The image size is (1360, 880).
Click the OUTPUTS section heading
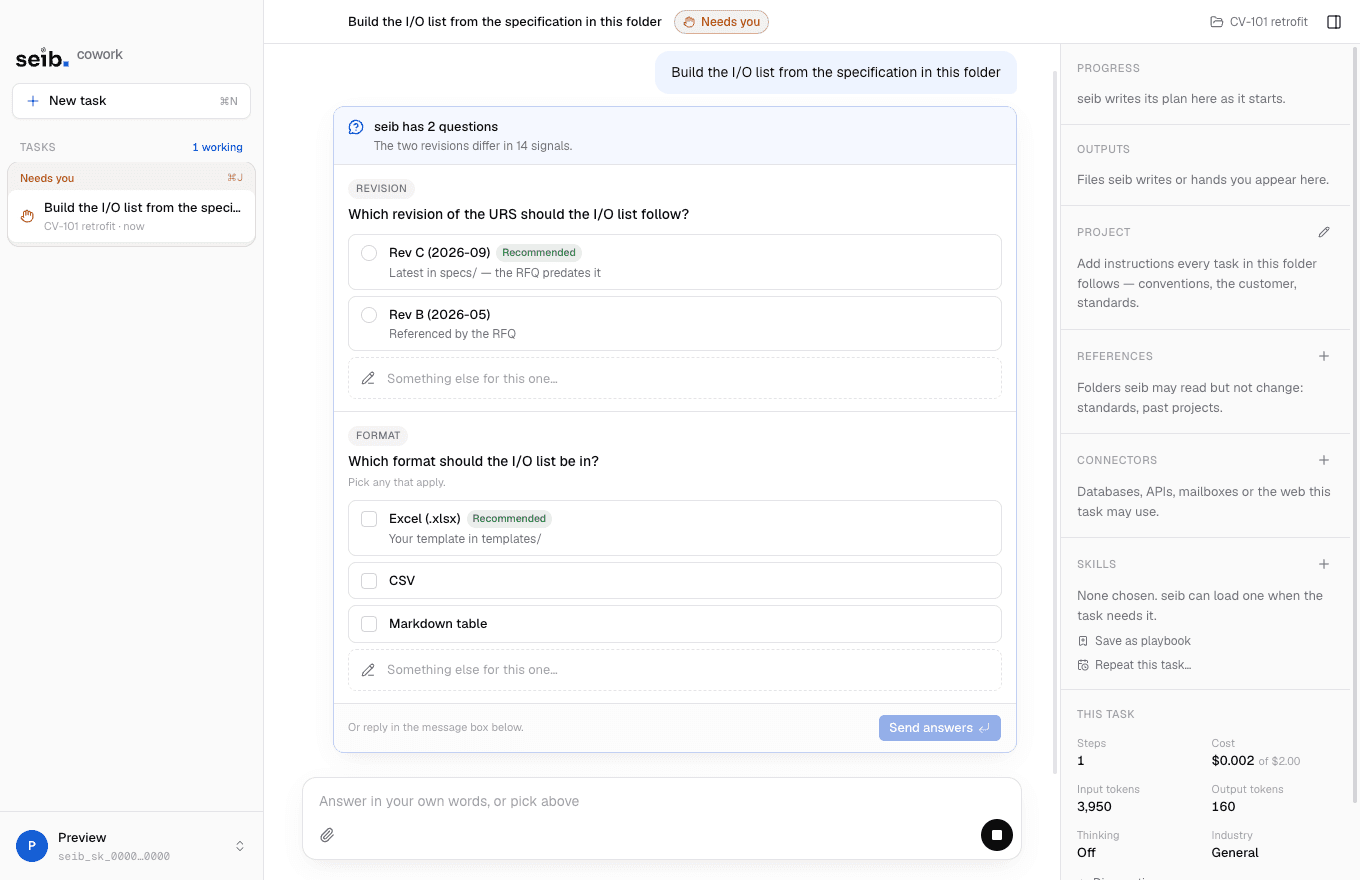(x=1103, y=149)
